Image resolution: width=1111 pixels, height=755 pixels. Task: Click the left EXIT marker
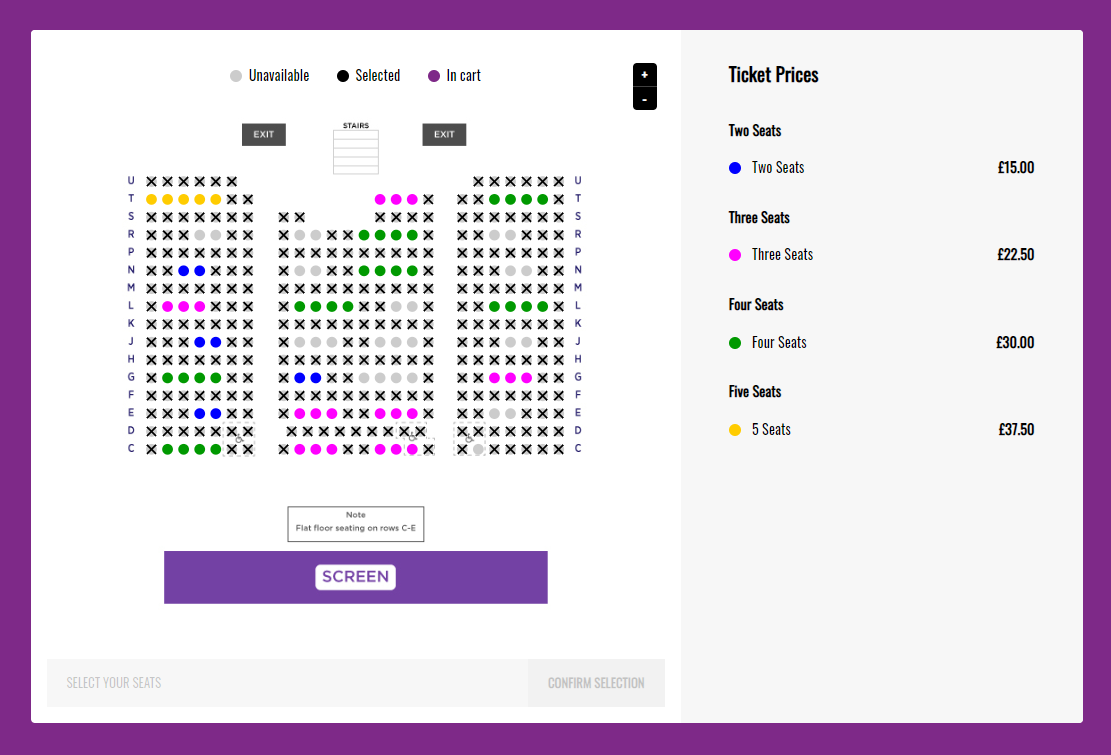pyautogui.click(x=264, y=135)
